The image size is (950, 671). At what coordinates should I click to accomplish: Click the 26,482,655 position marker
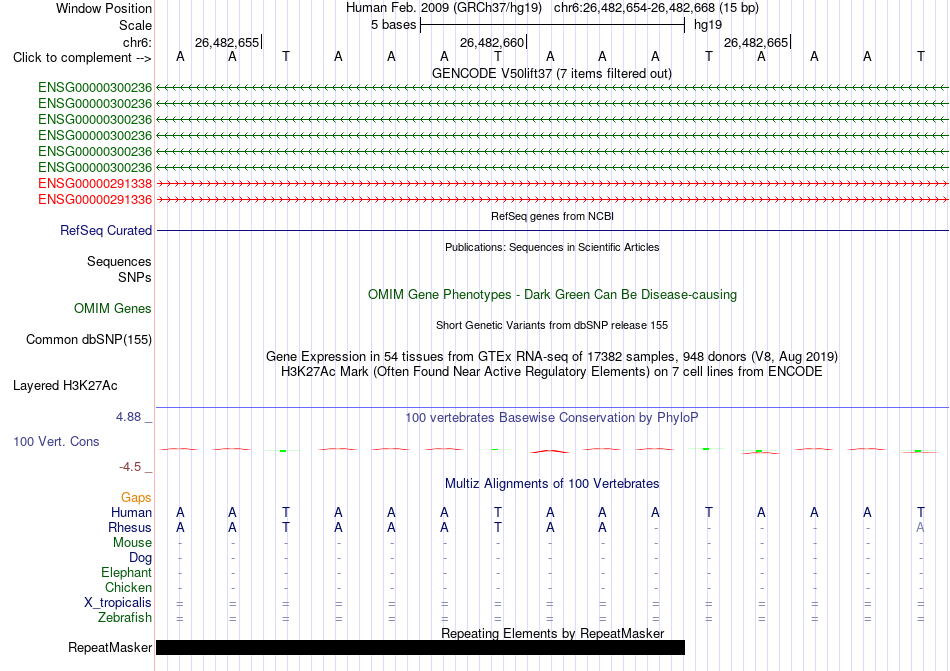(x=227, y=42)
